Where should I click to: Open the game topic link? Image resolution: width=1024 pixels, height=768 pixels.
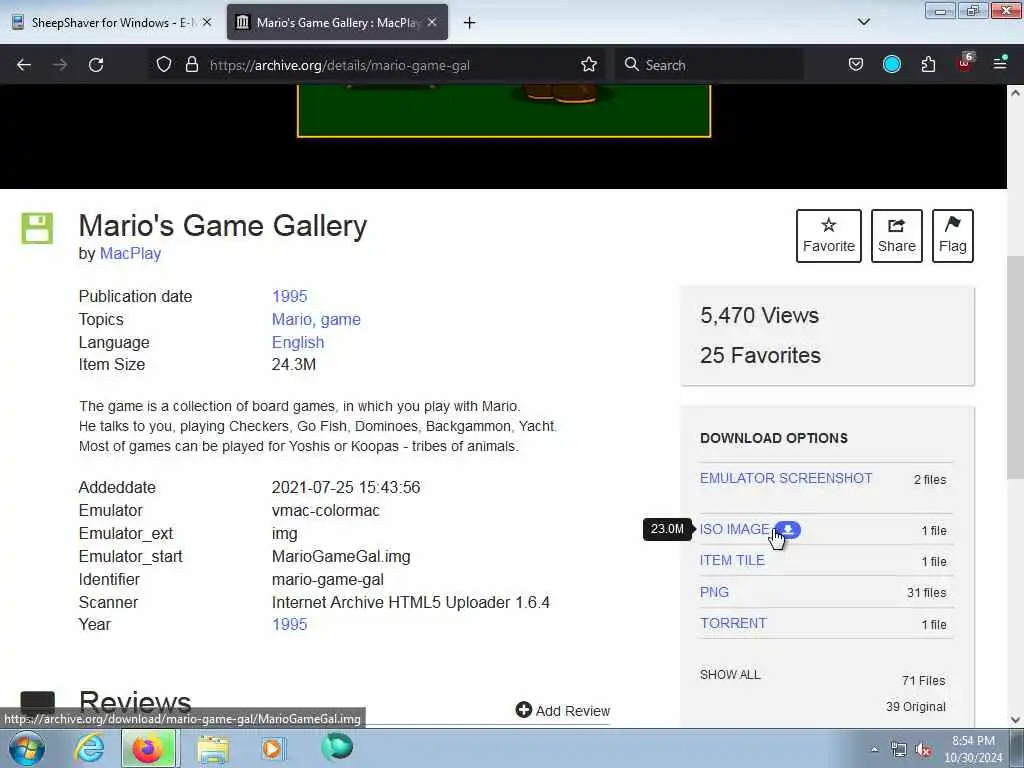tap(340, 319)
